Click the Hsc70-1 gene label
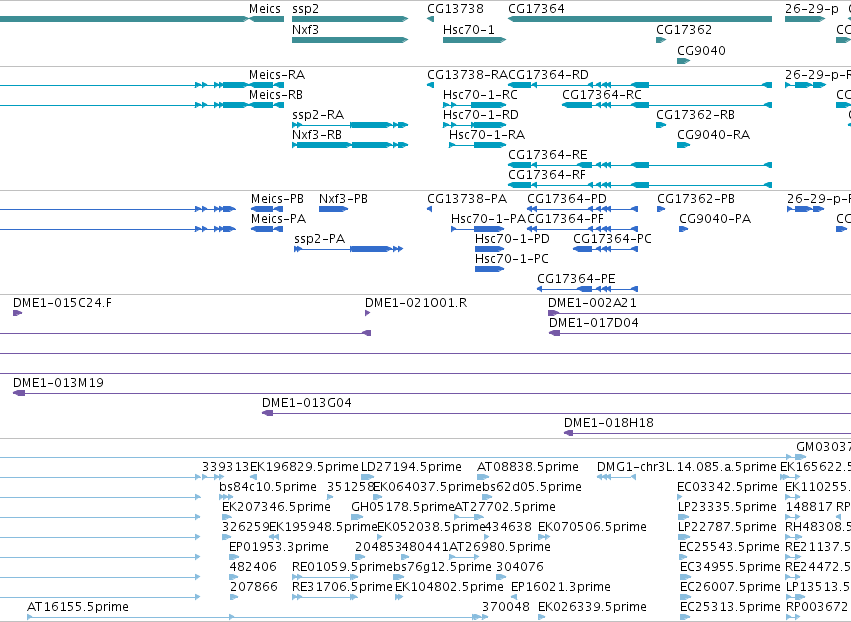851x622 pixels. (469, 29)
